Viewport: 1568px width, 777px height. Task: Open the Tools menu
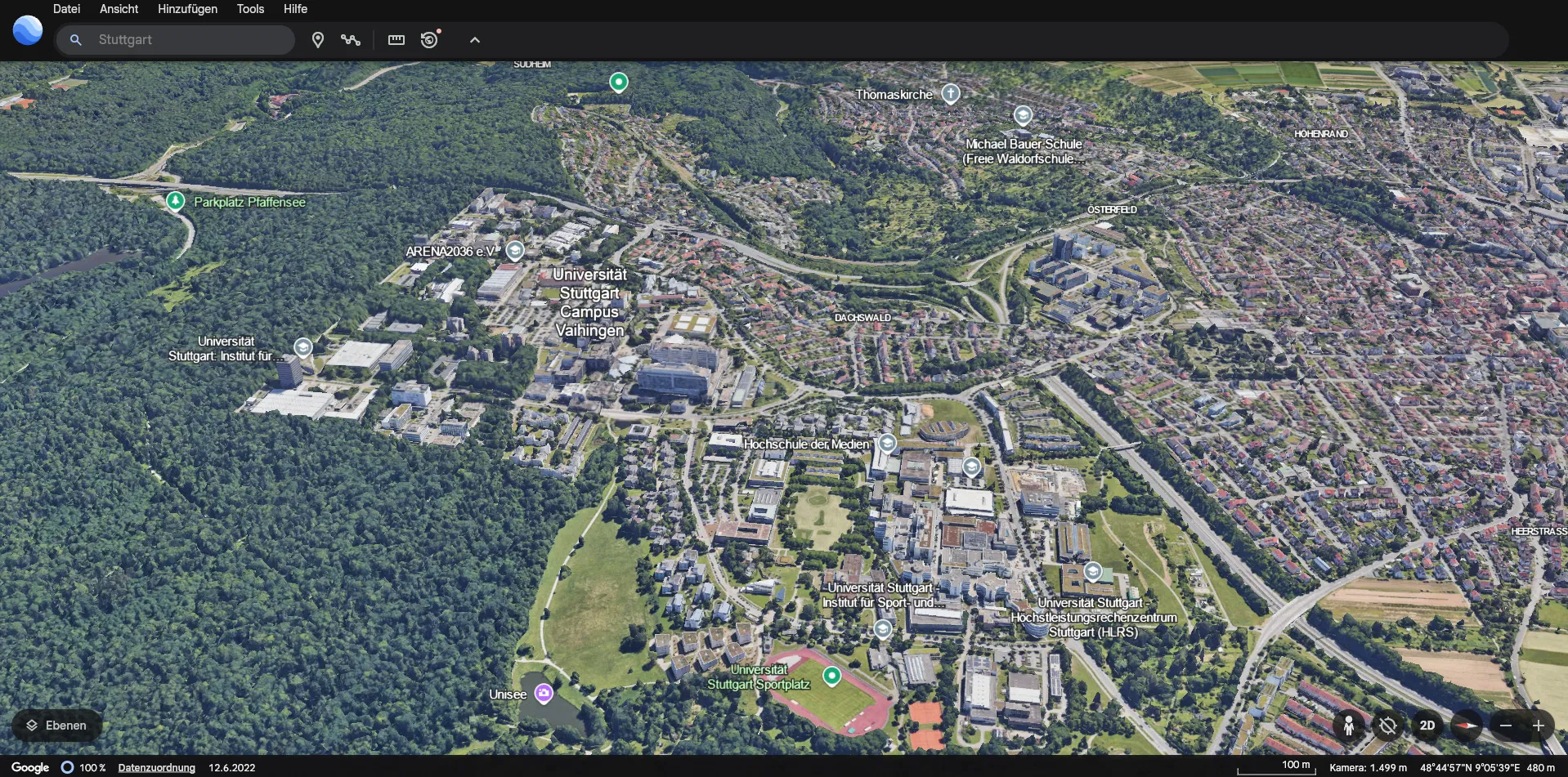pos(250,9)
